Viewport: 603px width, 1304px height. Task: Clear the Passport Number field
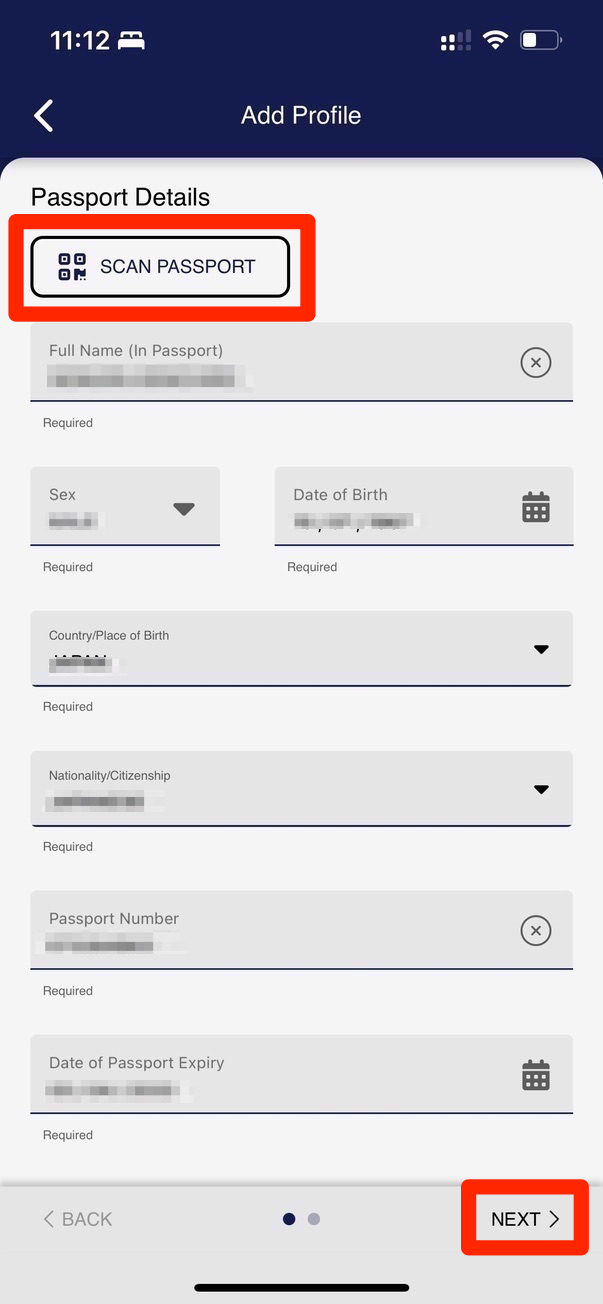tap(536, 931)
